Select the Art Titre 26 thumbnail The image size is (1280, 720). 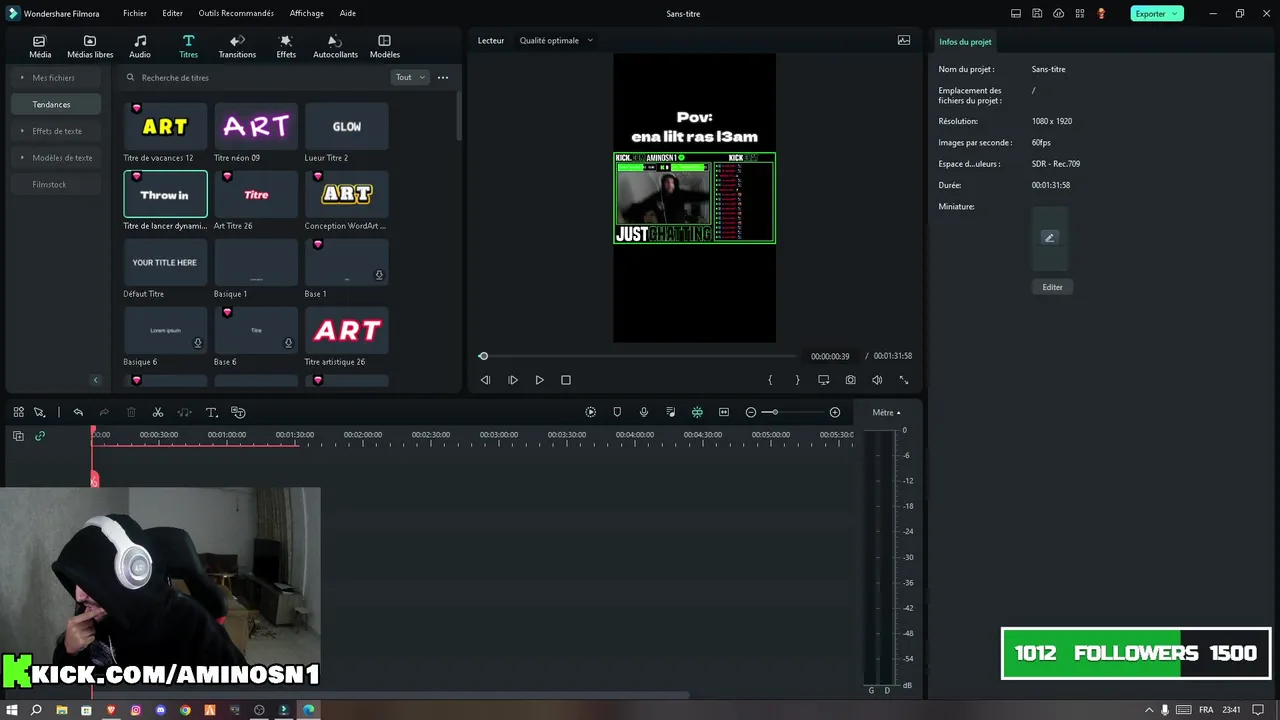pos(256,194)
